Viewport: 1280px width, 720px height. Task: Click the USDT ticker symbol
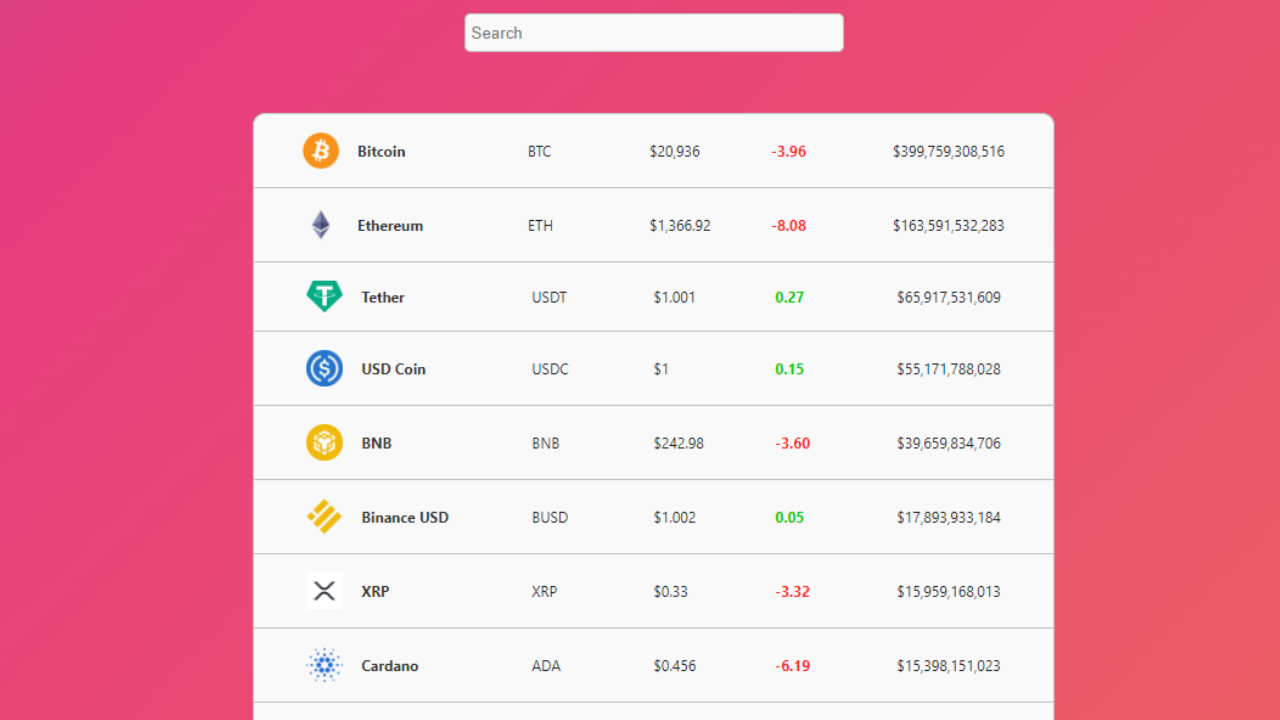click(549, 298)
